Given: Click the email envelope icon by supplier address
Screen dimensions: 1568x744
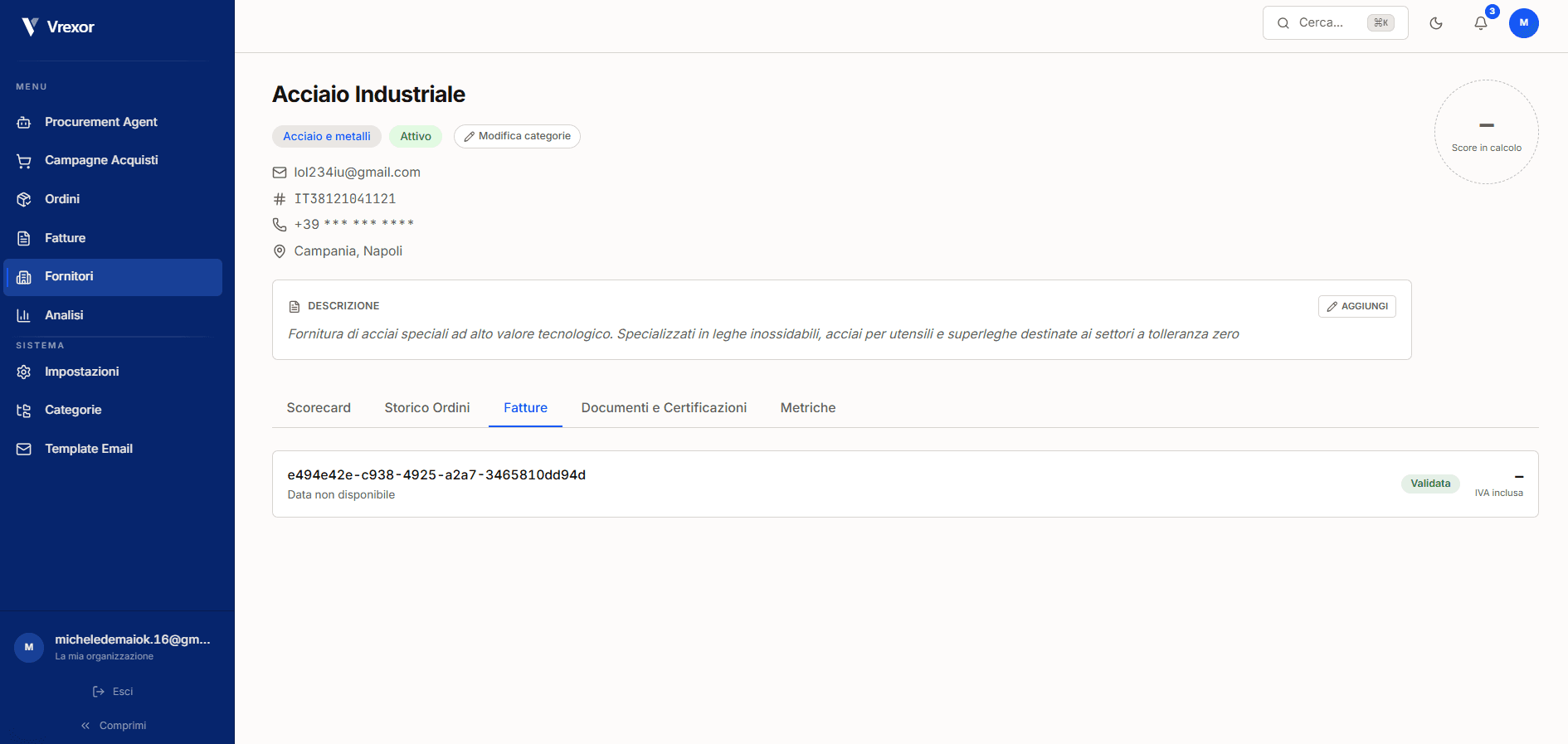Looking at the screenshot, I should coord(280,173).
